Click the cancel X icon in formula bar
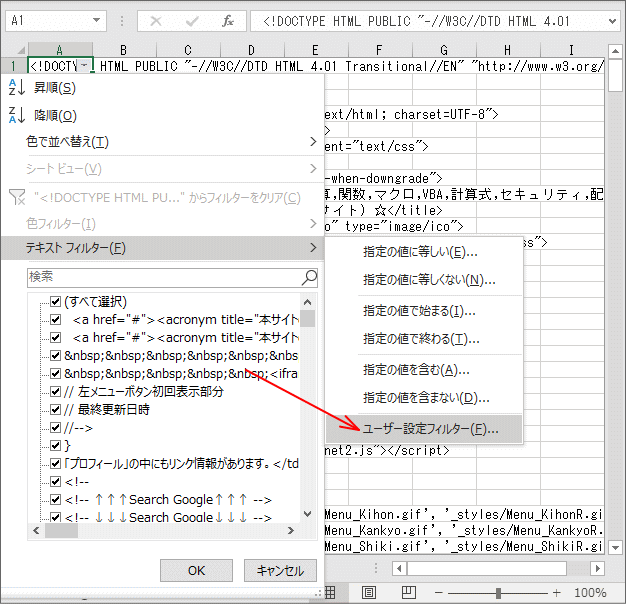Viewport: 626px width, 604px height. pyautogui.click(x=156, y=21)
